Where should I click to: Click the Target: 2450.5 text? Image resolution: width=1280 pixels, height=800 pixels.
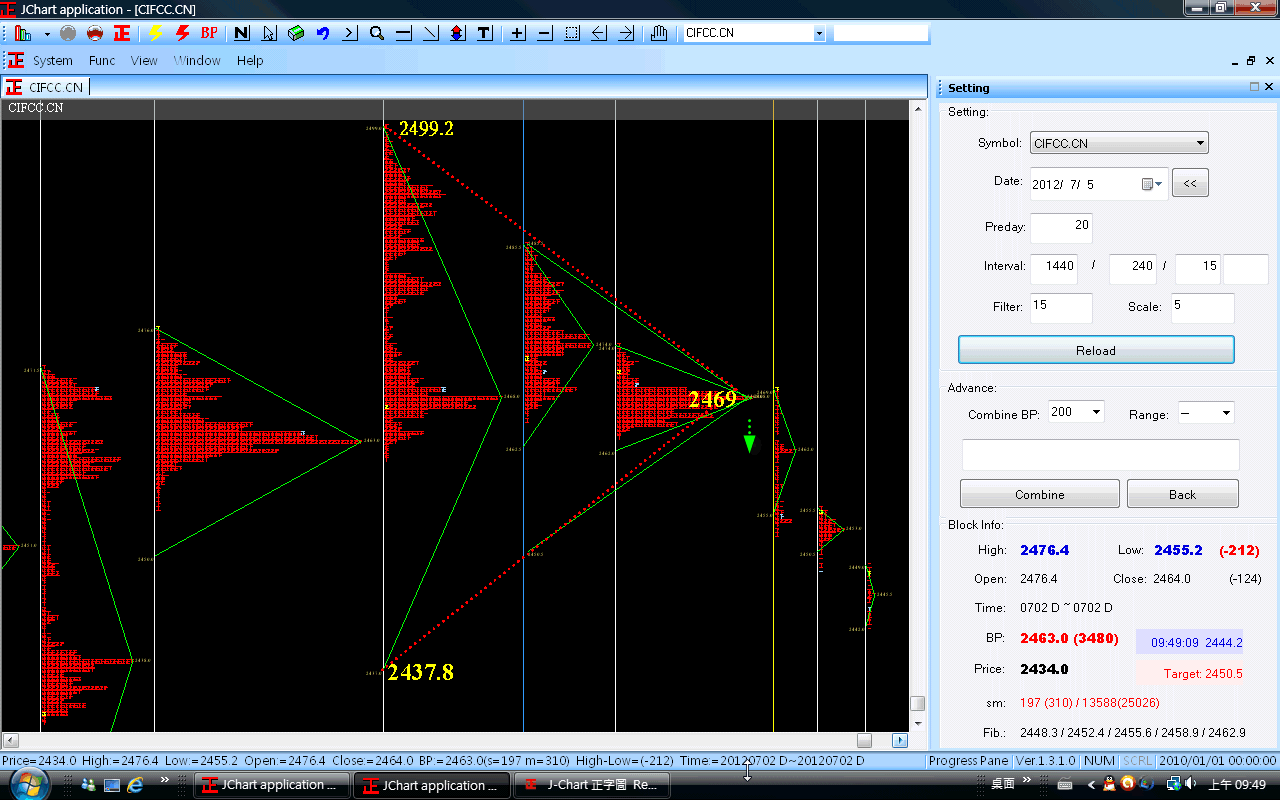click(1203, 674)
